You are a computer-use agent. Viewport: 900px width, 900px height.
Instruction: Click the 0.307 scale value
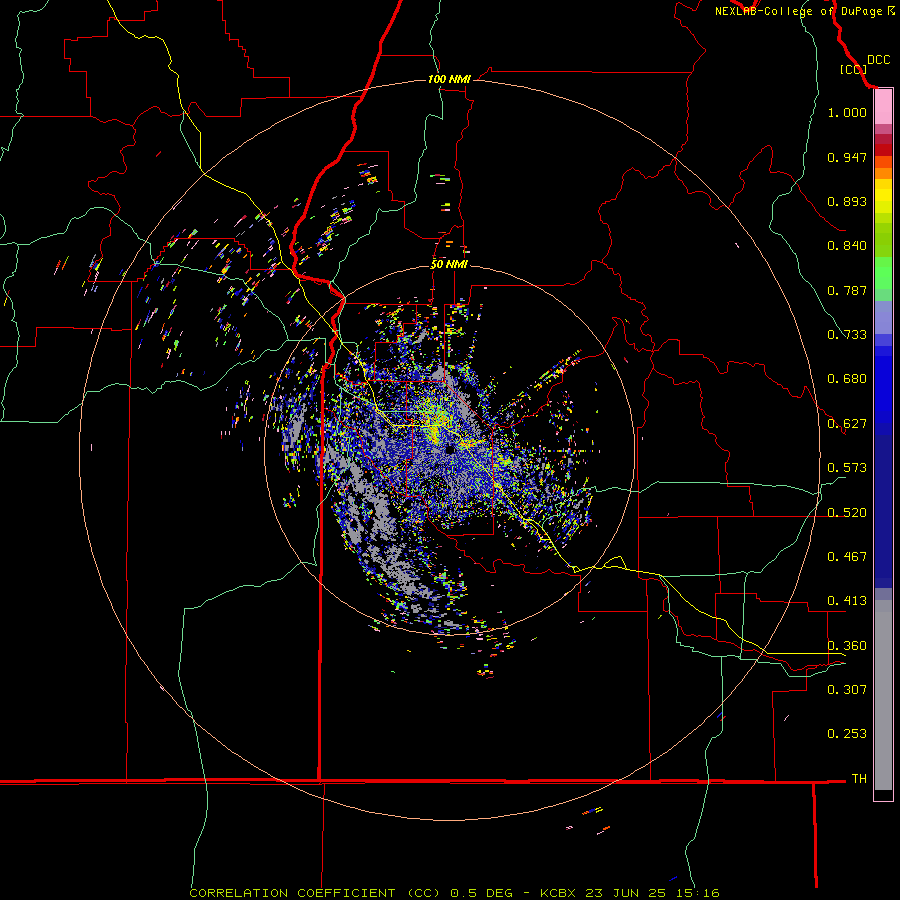[x=847, y=690]
